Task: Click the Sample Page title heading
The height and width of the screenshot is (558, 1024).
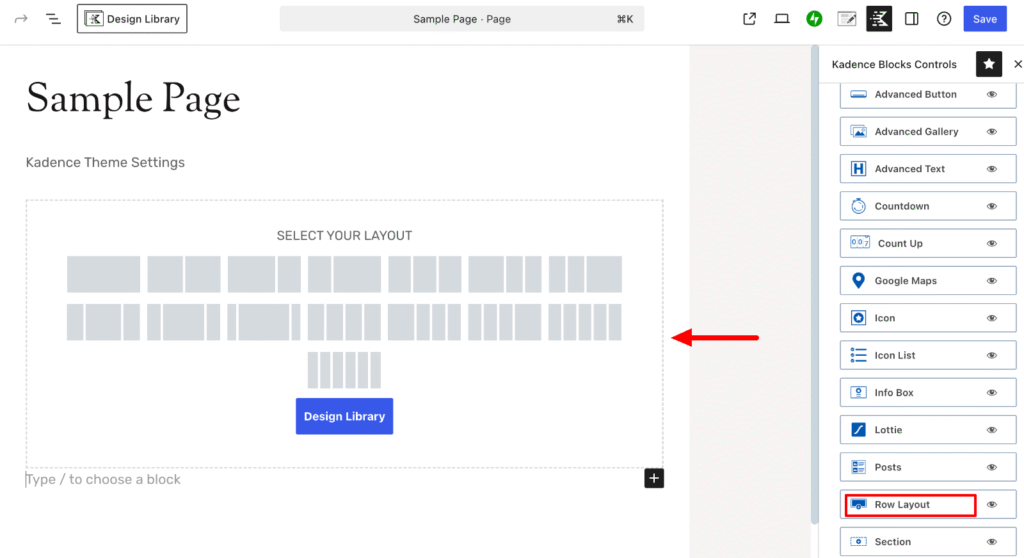Action: [133, 98]
